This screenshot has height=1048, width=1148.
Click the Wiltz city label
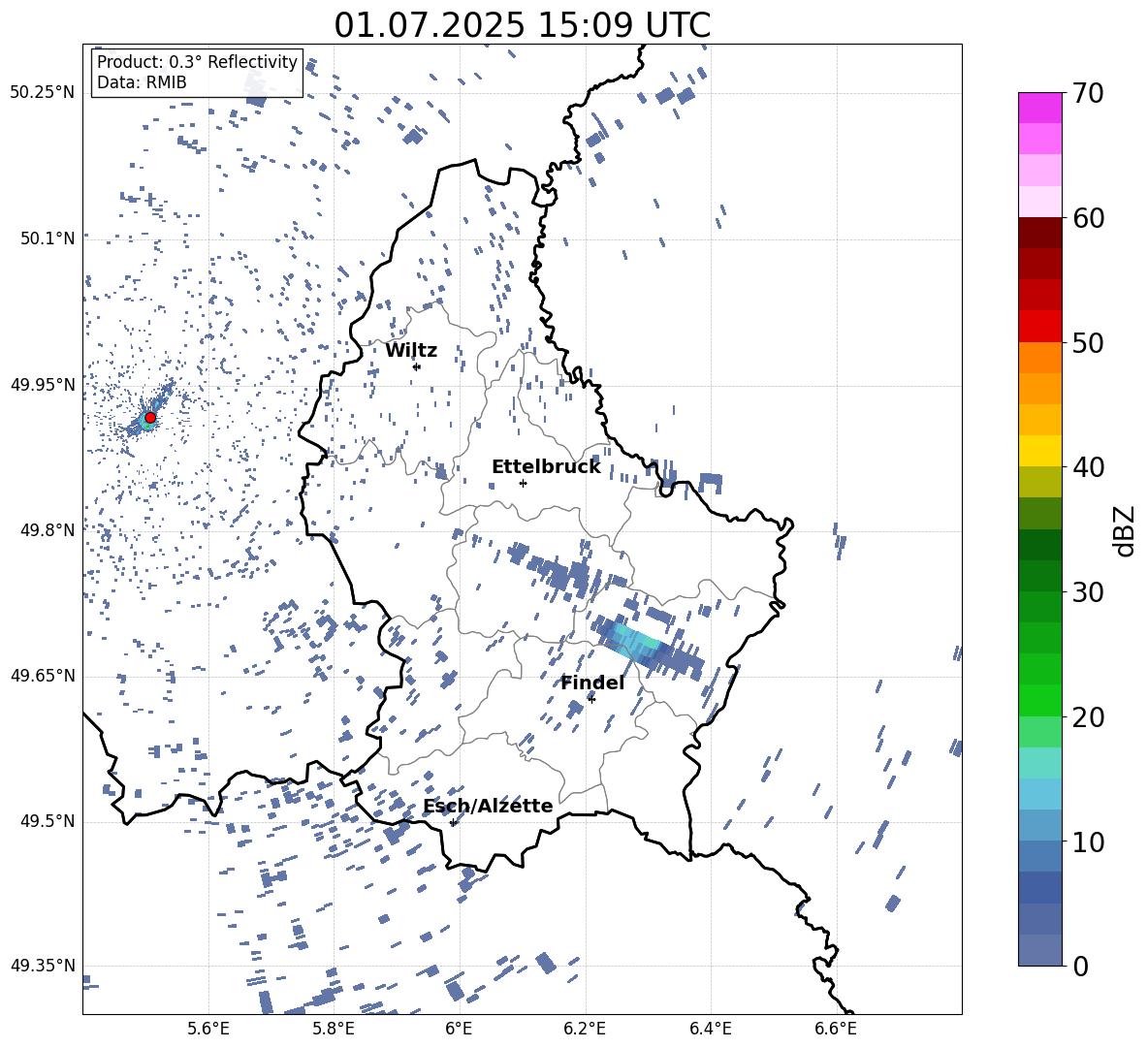coord(411,351)
